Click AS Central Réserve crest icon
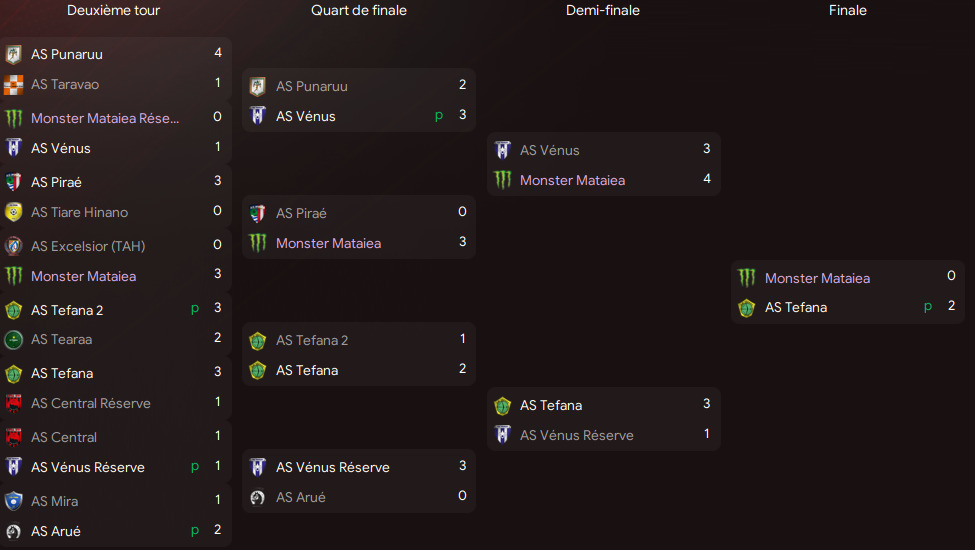975x550 pixels. point(14,404)
